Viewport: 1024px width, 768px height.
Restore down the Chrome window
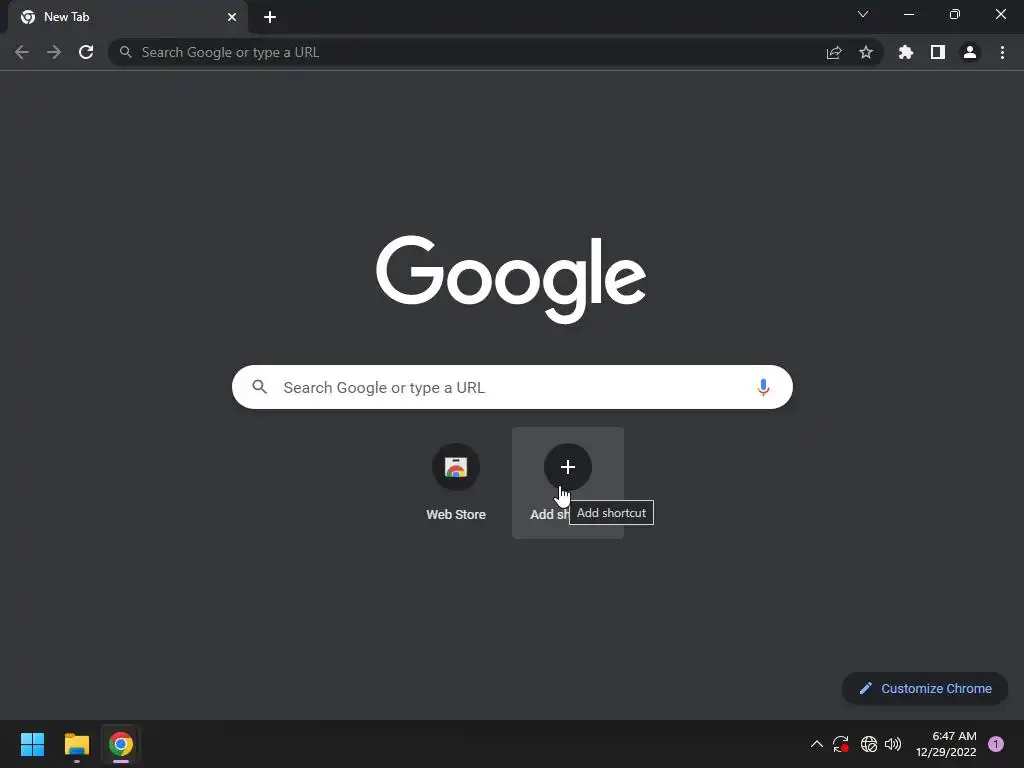tap(955, 14)
